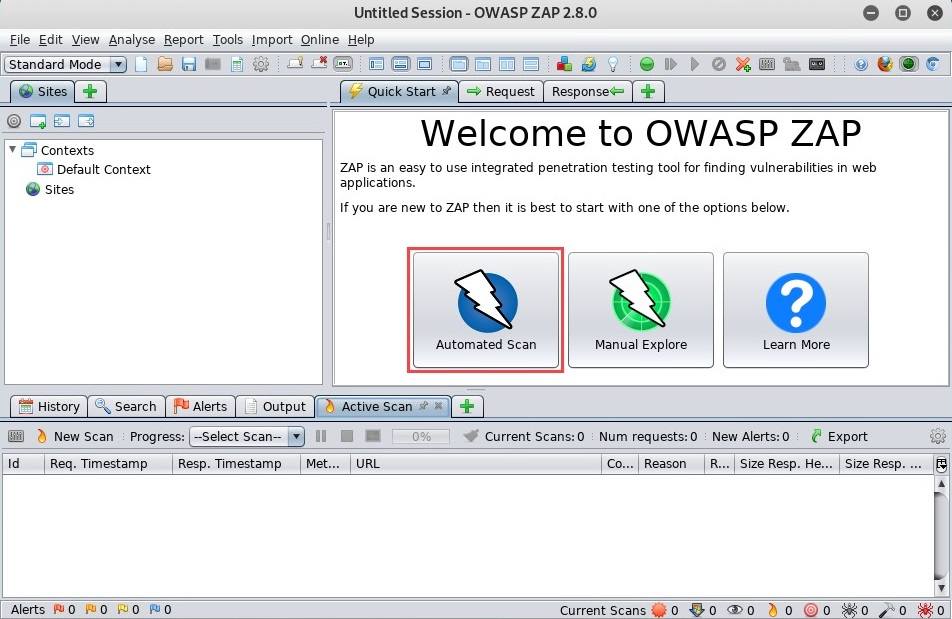Click the first layout icon, left sidebar panel
The height and width of the screenshot is (619, 952).
(x=376, y=64)
